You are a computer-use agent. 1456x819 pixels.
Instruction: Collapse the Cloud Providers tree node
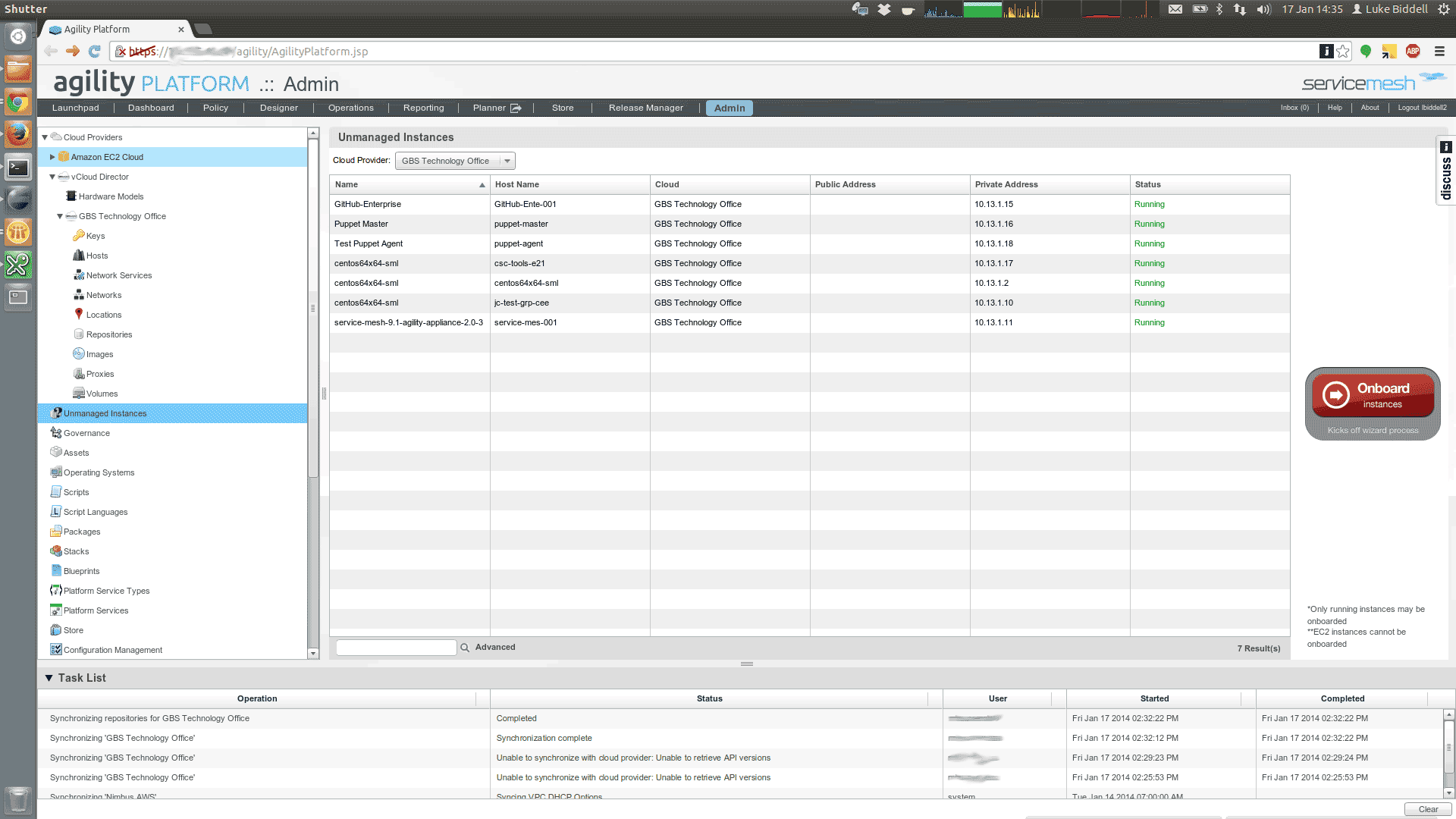point(45,137)
